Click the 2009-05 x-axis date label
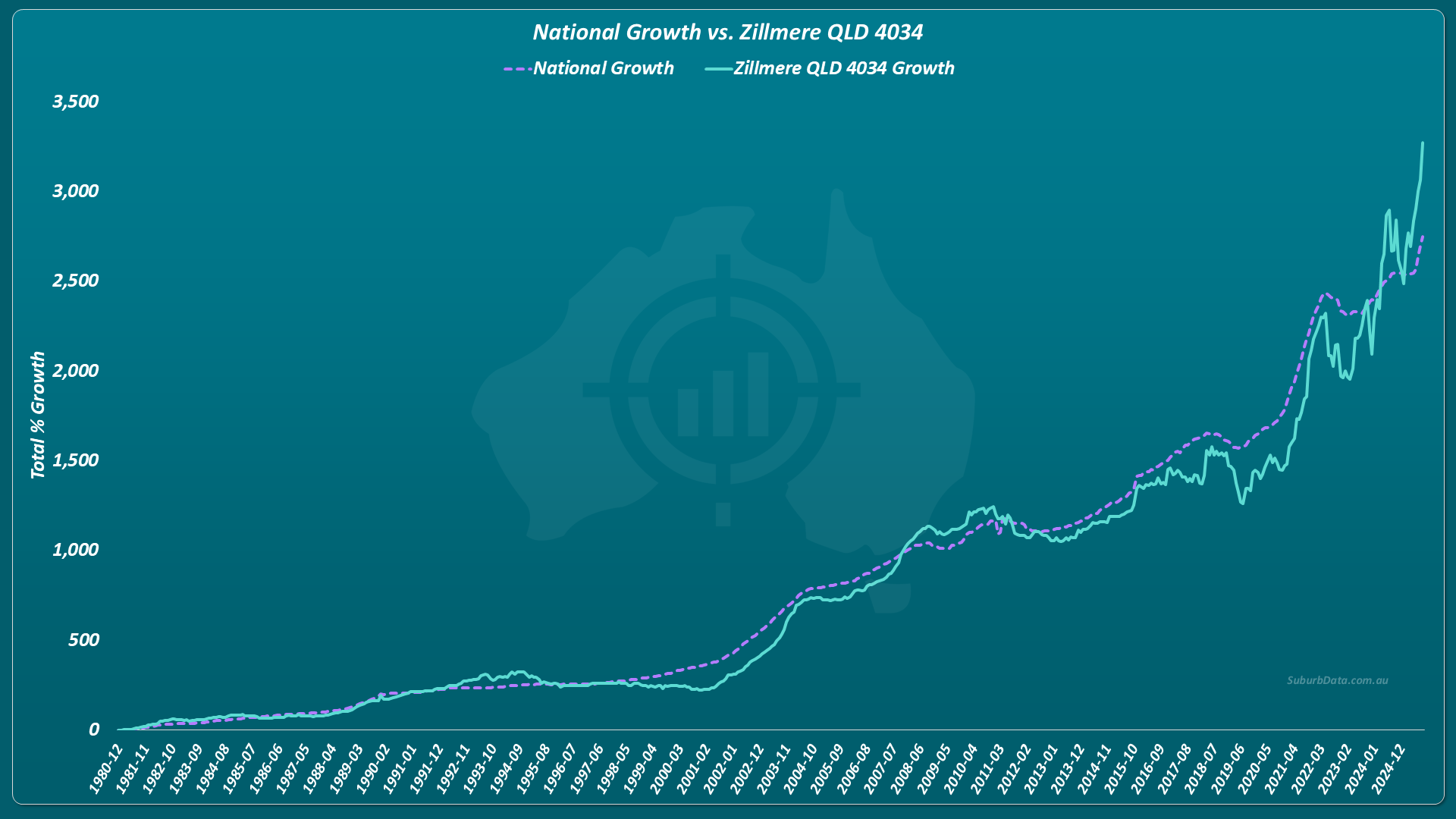Image resolution: width=1456 pixels, height=819 pixels. point(933,768)
